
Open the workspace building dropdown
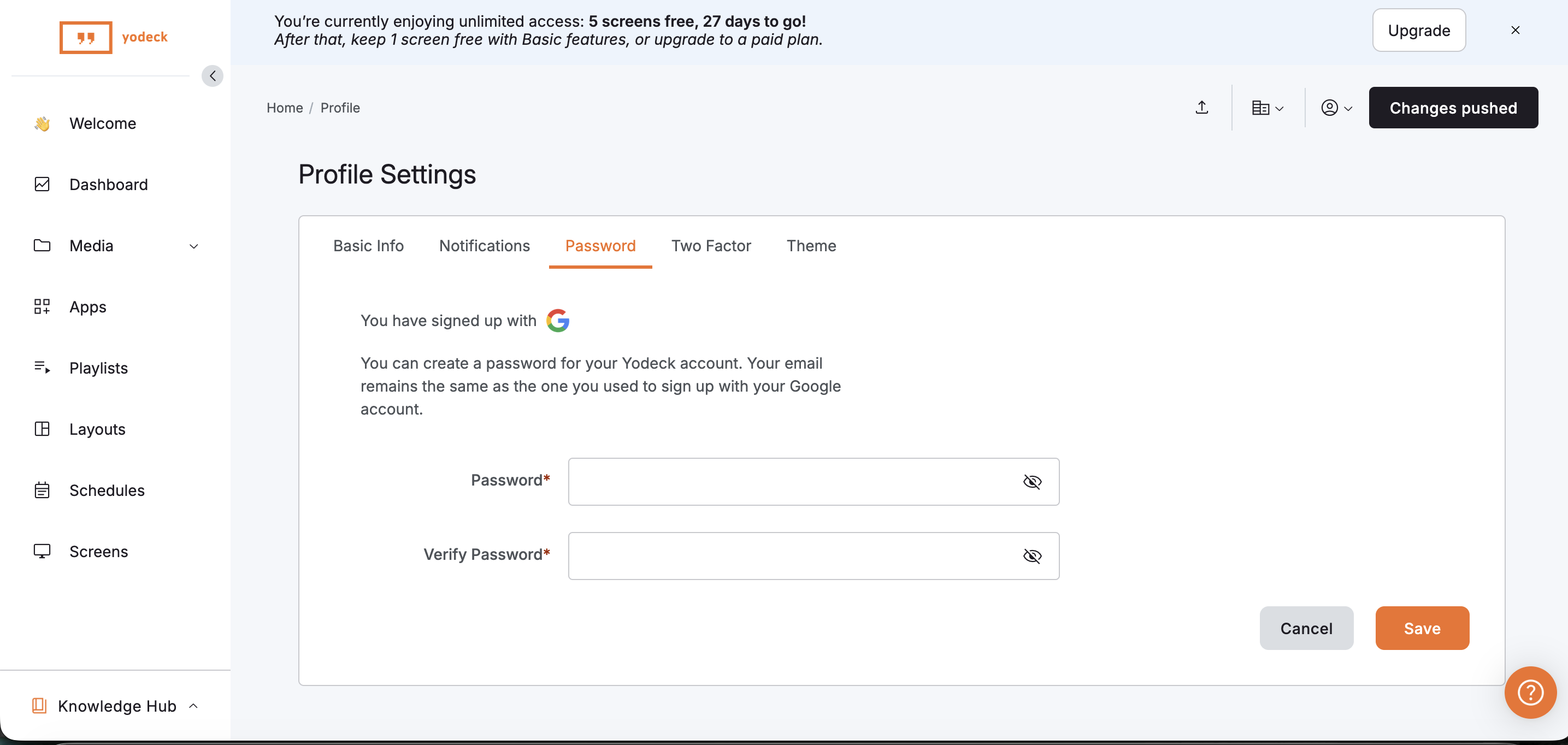[1268, 108]
